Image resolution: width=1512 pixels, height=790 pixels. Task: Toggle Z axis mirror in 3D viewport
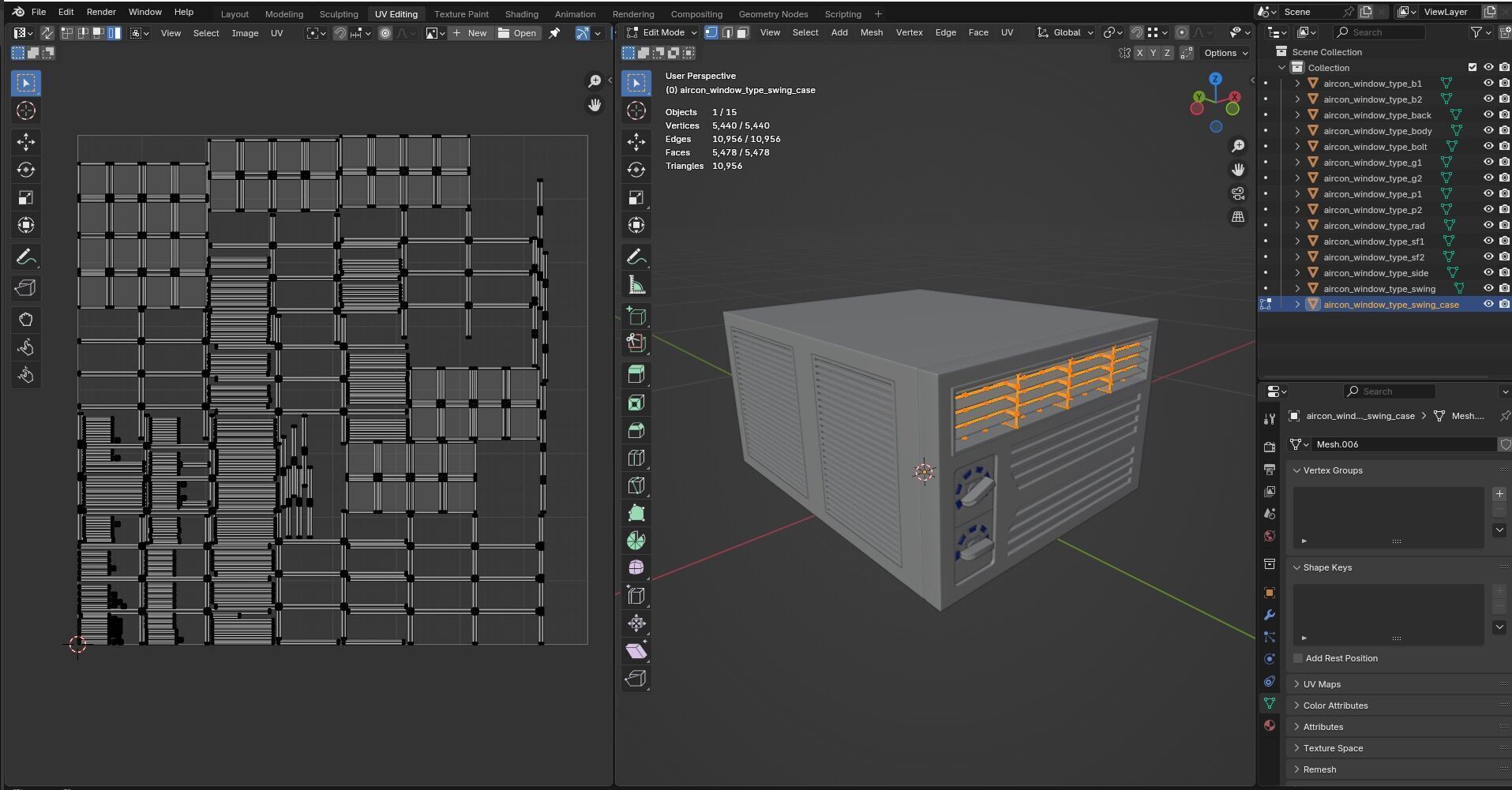pyautogui.click(x=1168, y=53)
